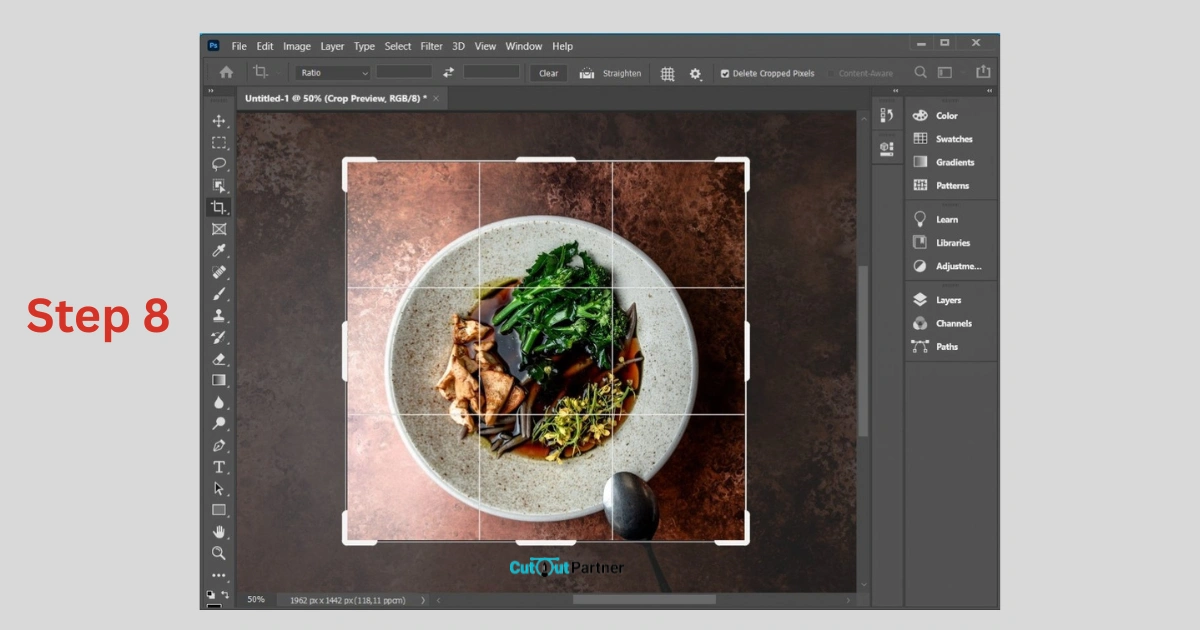Open the Ratio preset dropdown
This screenshot has height=630, width=1200.
(x=333, y=73)
